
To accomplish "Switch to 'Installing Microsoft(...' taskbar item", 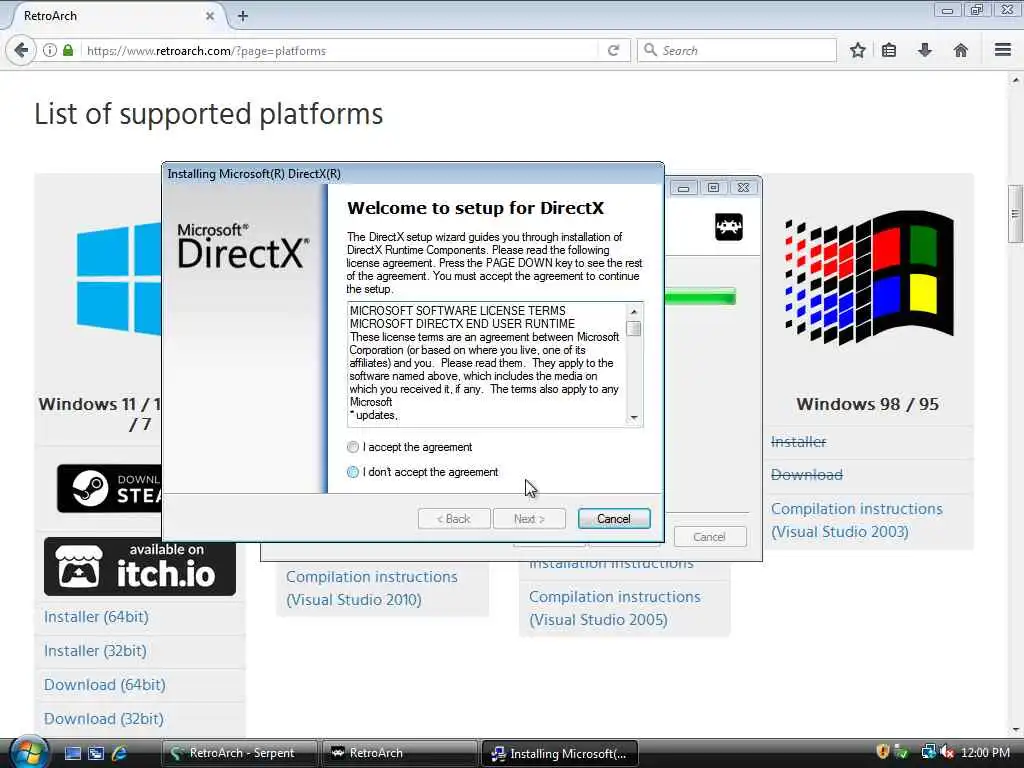I will pos(560,753).
